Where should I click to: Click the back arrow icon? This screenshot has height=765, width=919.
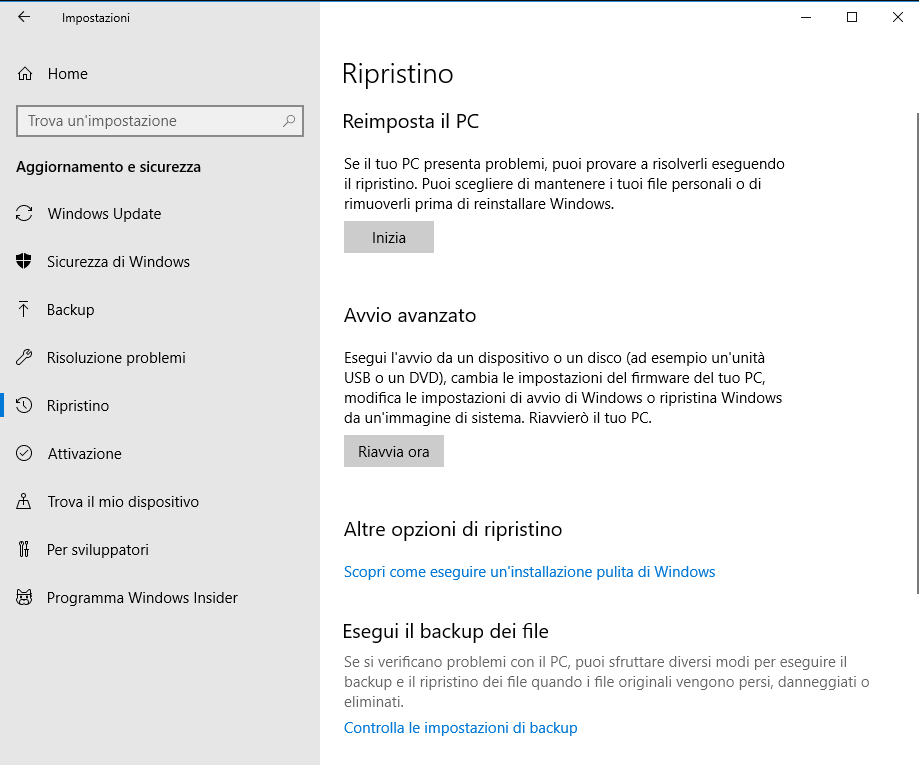(24, 17)
